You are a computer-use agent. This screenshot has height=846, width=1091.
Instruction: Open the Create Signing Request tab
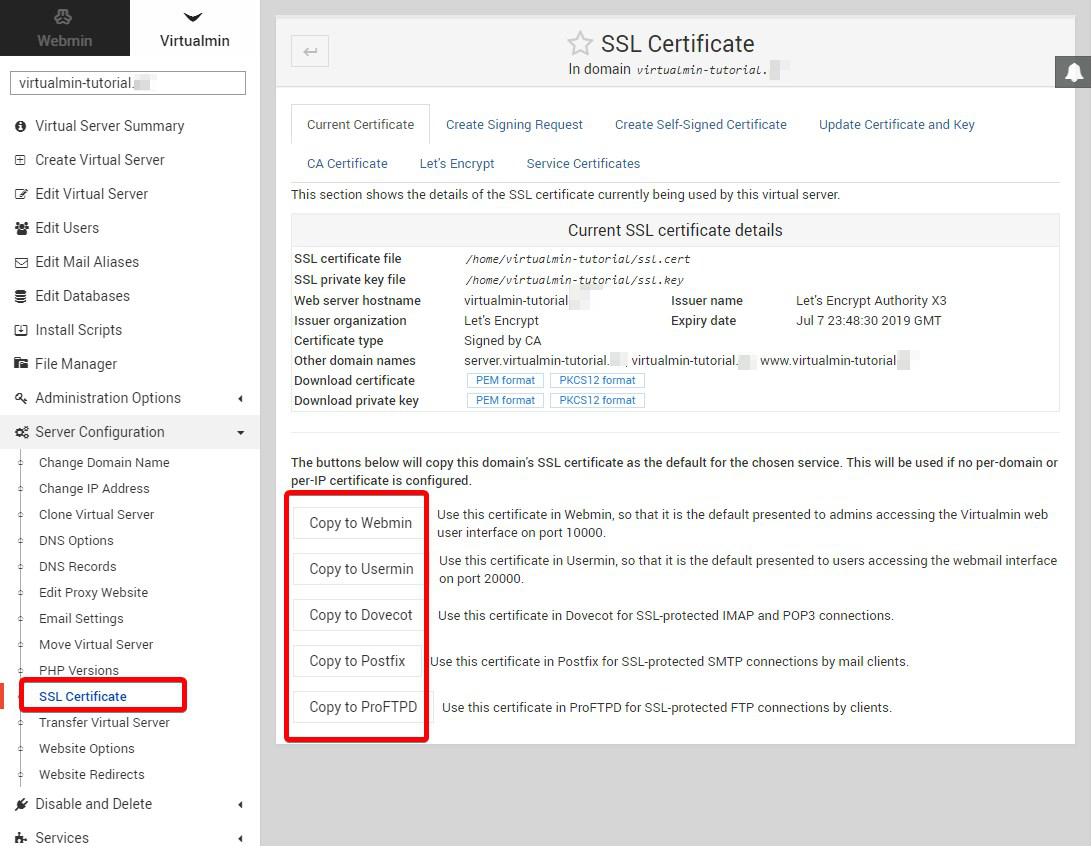coord(514,125)
